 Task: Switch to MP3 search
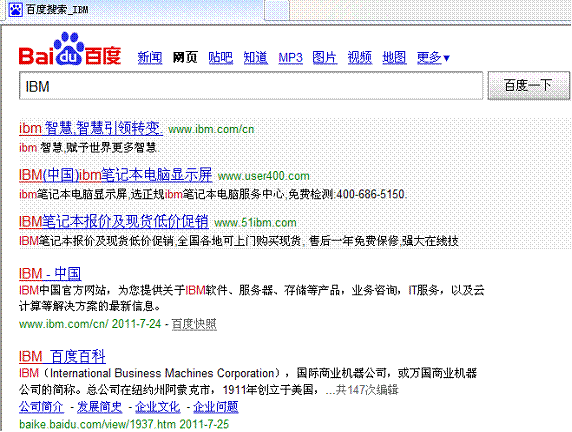click(x=290, y=58)
